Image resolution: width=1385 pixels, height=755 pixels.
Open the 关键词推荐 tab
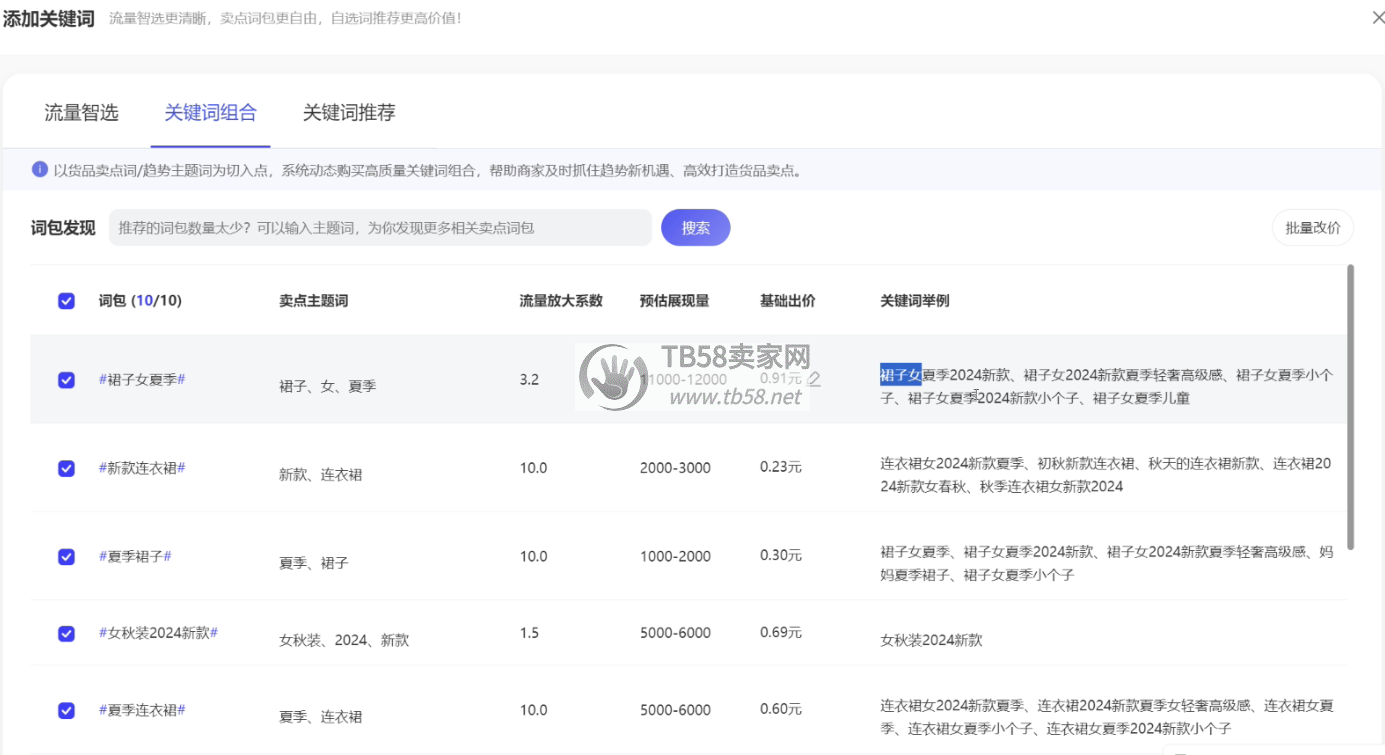click(x=349, y=113)
